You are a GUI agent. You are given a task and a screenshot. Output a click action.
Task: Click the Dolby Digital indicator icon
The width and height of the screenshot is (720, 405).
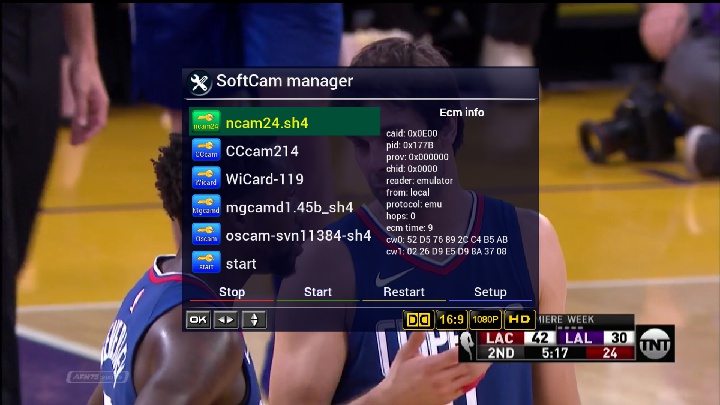tap(418, 320)
